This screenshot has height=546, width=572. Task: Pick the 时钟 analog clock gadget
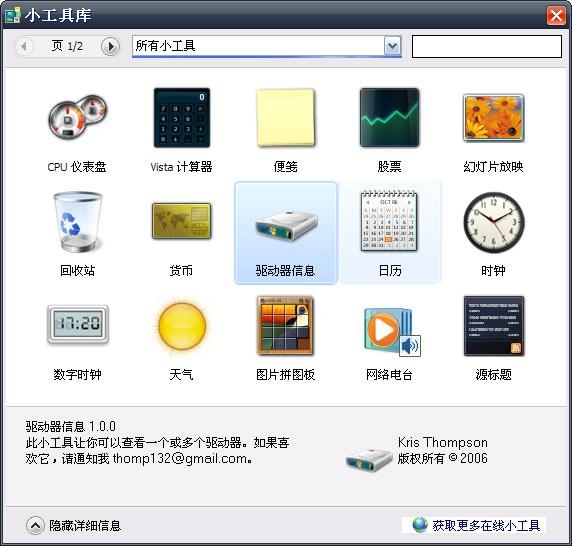pos(494,222)
